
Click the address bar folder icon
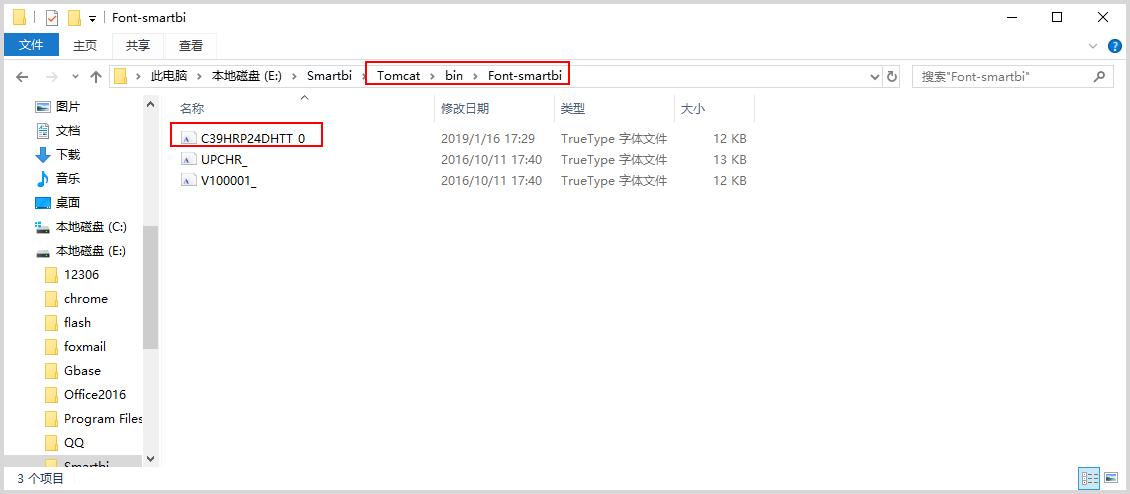pyautogui.click(x=120, y=76)
